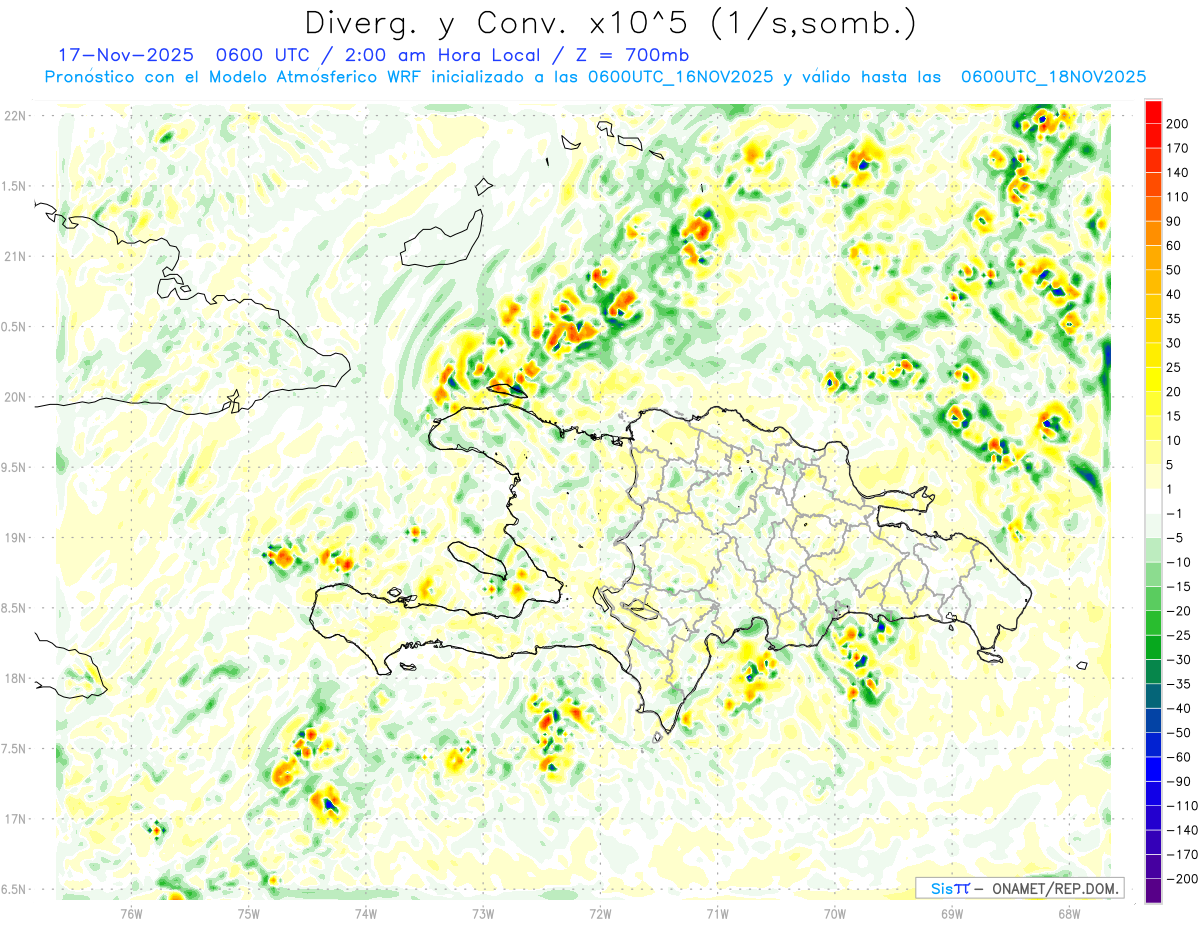Click the negative 90 color scale label

click(x=1180, y=781)
